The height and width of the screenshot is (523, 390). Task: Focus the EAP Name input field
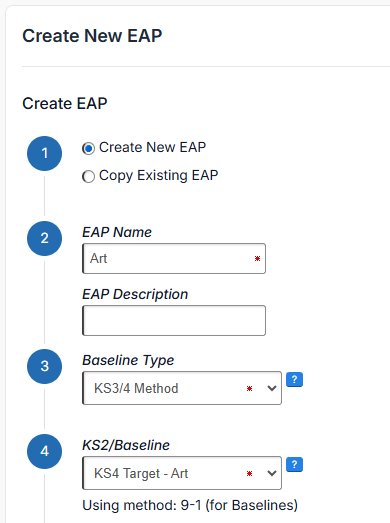[x=174, y=258]
